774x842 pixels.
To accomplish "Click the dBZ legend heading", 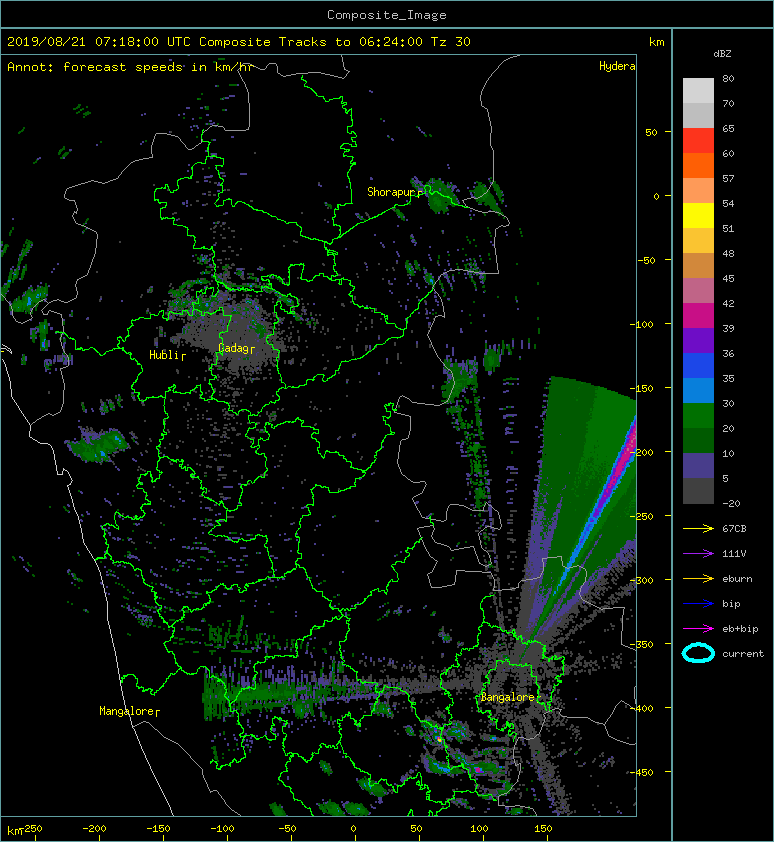I will click(722, 54).
